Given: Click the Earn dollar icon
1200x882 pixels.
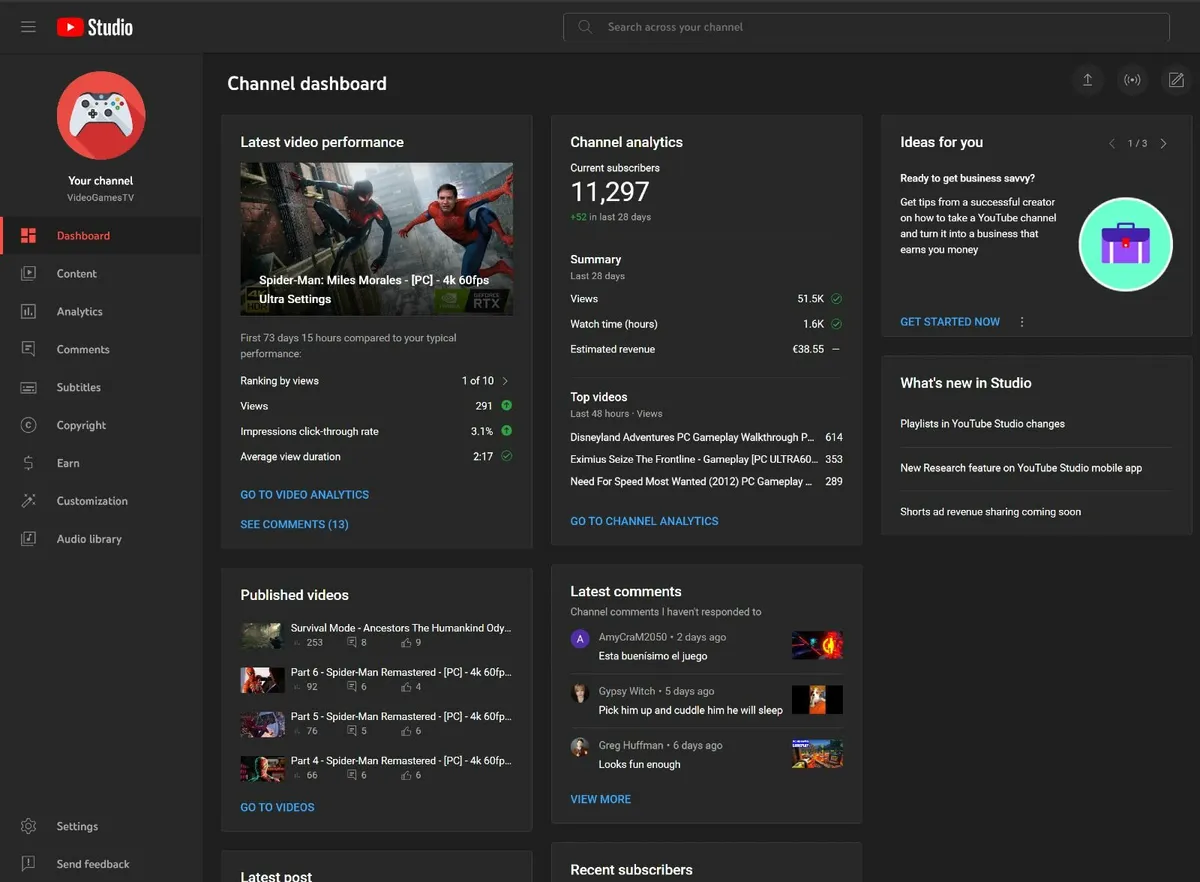Looking at the screenshot, I should pos(29,463).
